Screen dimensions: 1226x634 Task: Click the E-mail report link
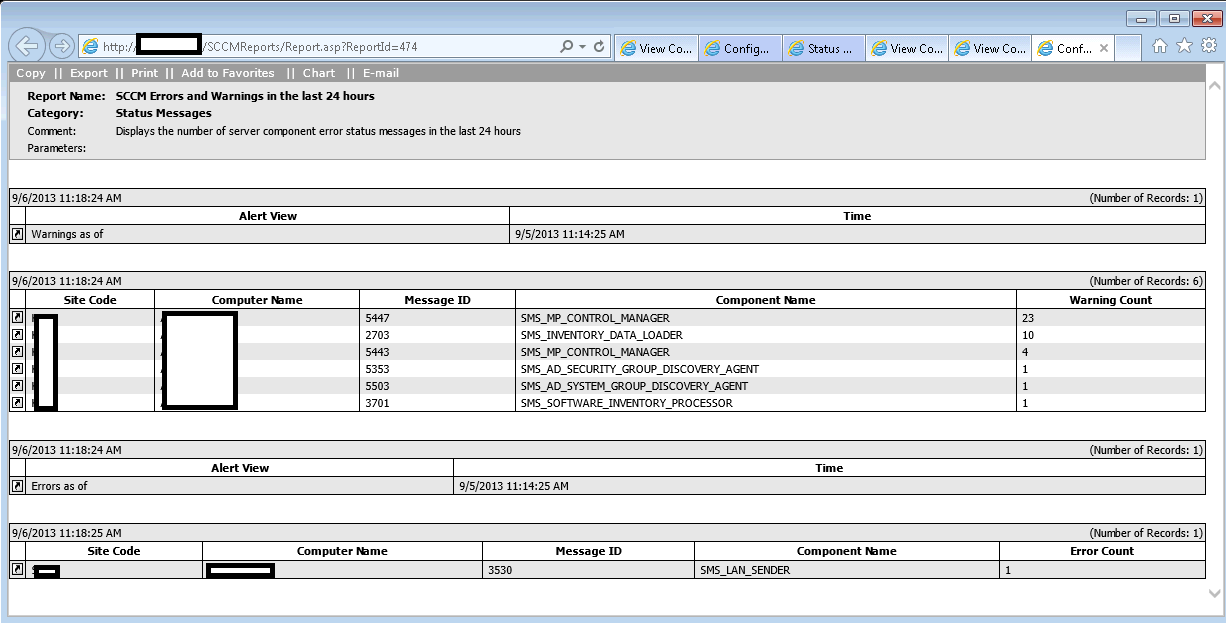tap(381, 73)
